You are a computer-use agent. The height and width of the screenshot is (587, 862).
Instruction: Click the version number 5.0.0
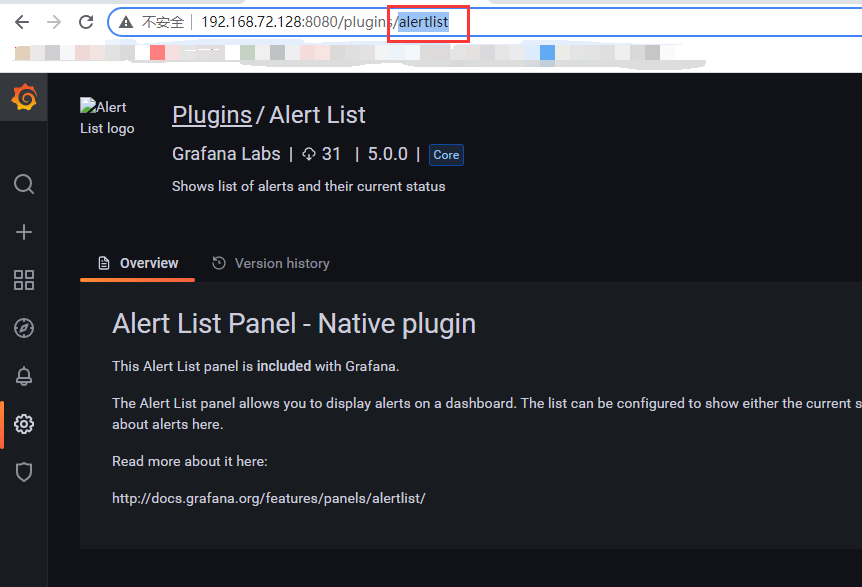[388, 154]
